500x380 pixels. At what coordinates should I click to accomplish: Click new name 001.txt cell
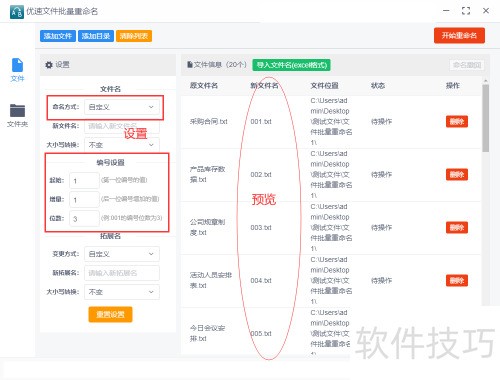tap(261, 121)
